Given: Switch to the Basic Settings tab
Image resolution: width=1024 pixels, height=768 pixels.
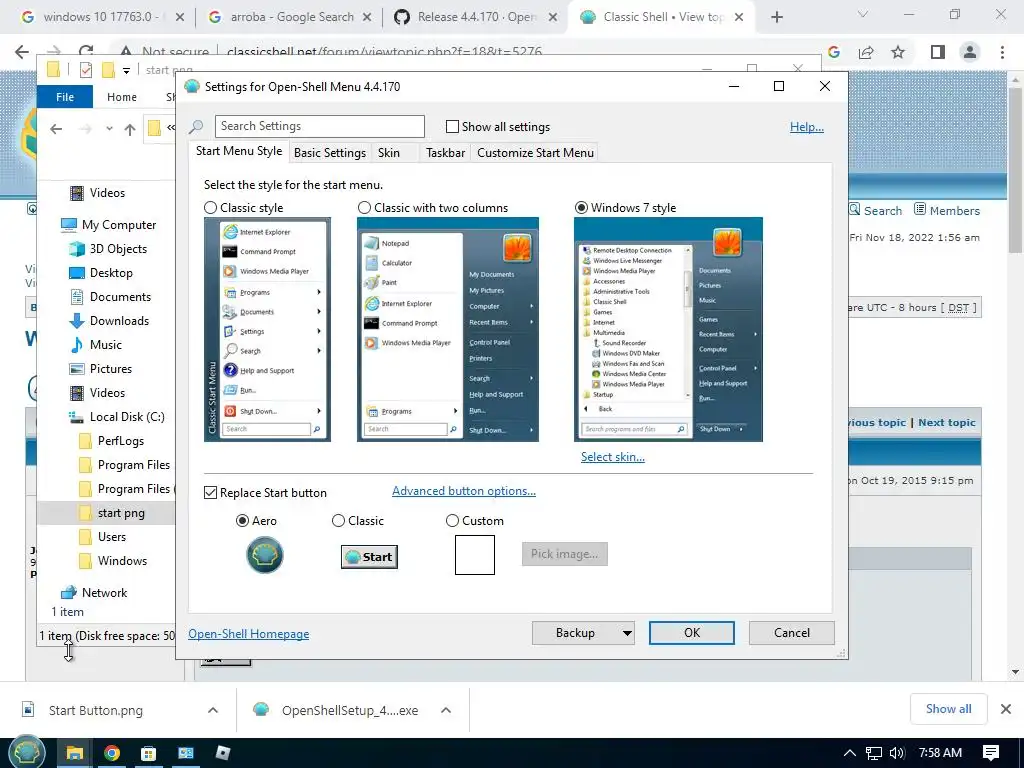Looking at the screenshot, I should pyautogui.click(x=330, y=153).
